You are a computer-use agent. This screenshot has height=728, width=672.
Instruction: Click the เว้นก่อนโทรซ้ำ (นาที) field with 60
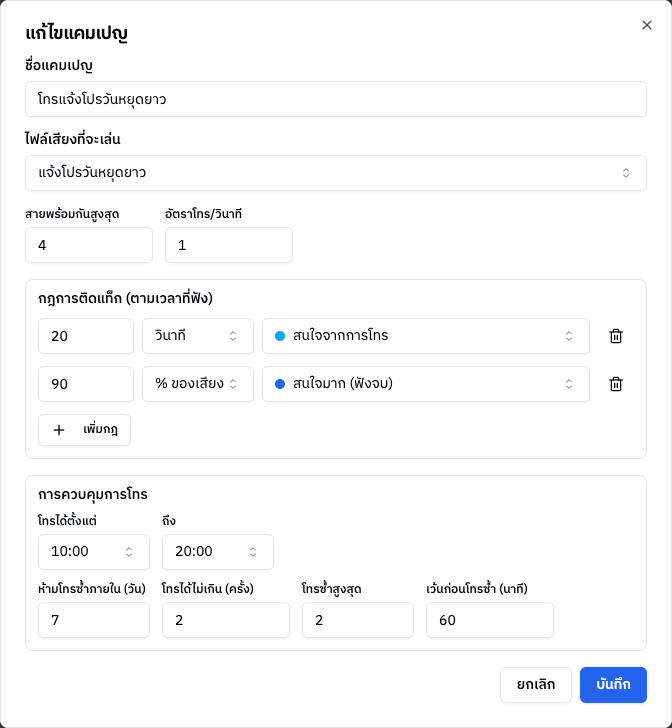click(489, 620)
